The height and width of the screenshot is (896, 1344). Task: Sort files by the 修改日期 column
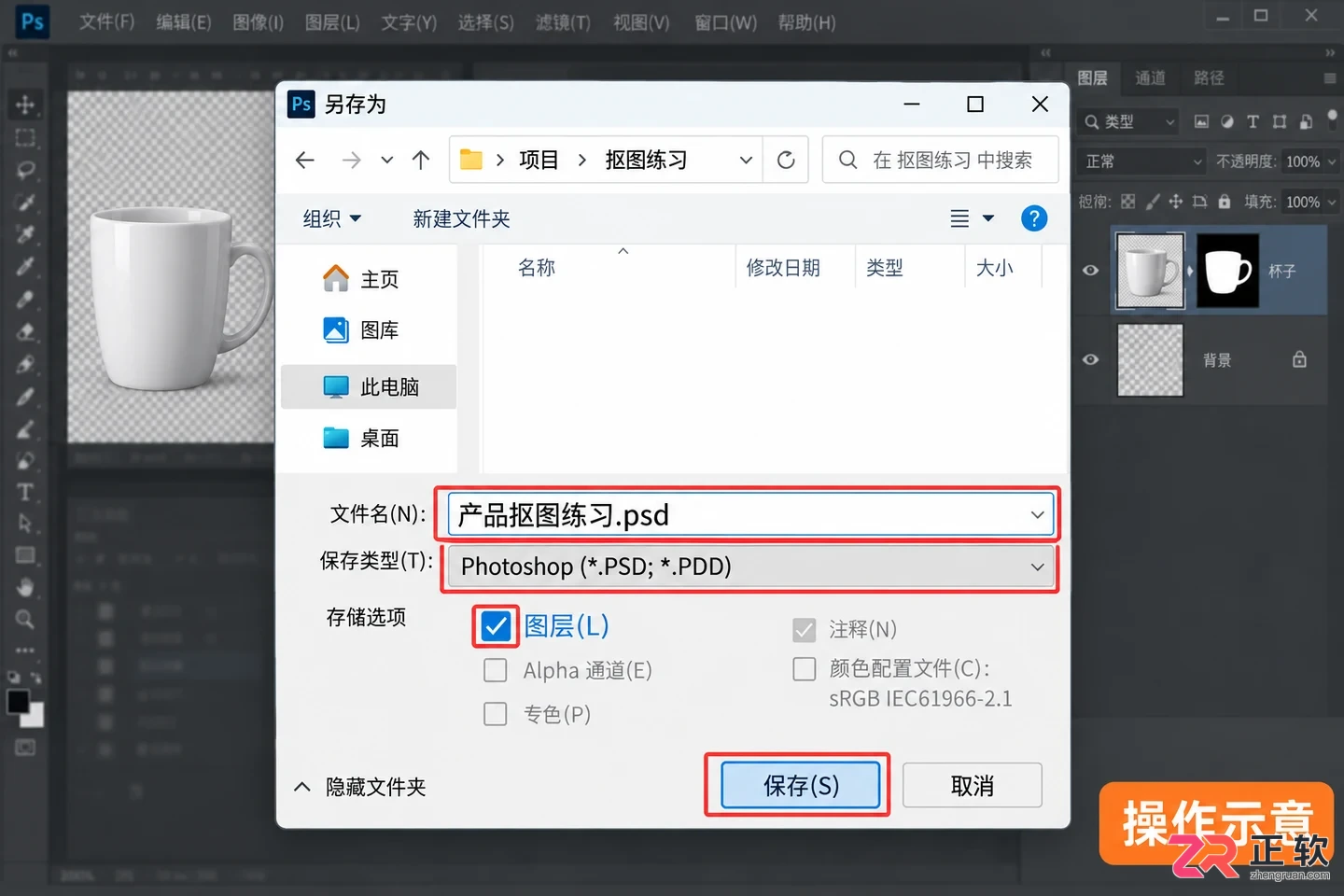(783, 268)
